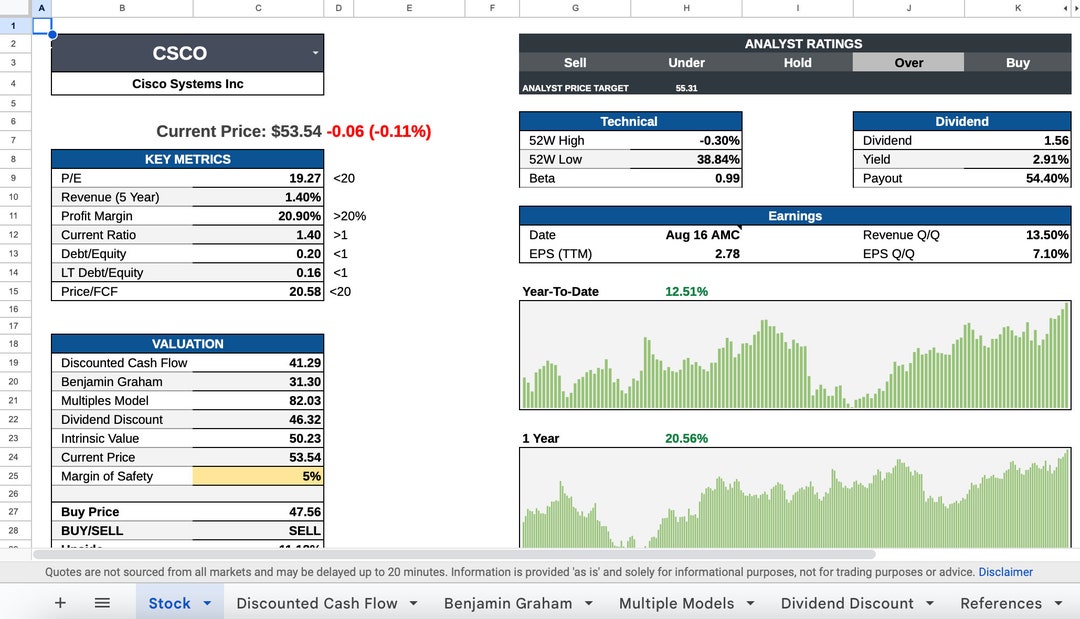Select the highlighted Over analyst rating

tap(908, 62)
